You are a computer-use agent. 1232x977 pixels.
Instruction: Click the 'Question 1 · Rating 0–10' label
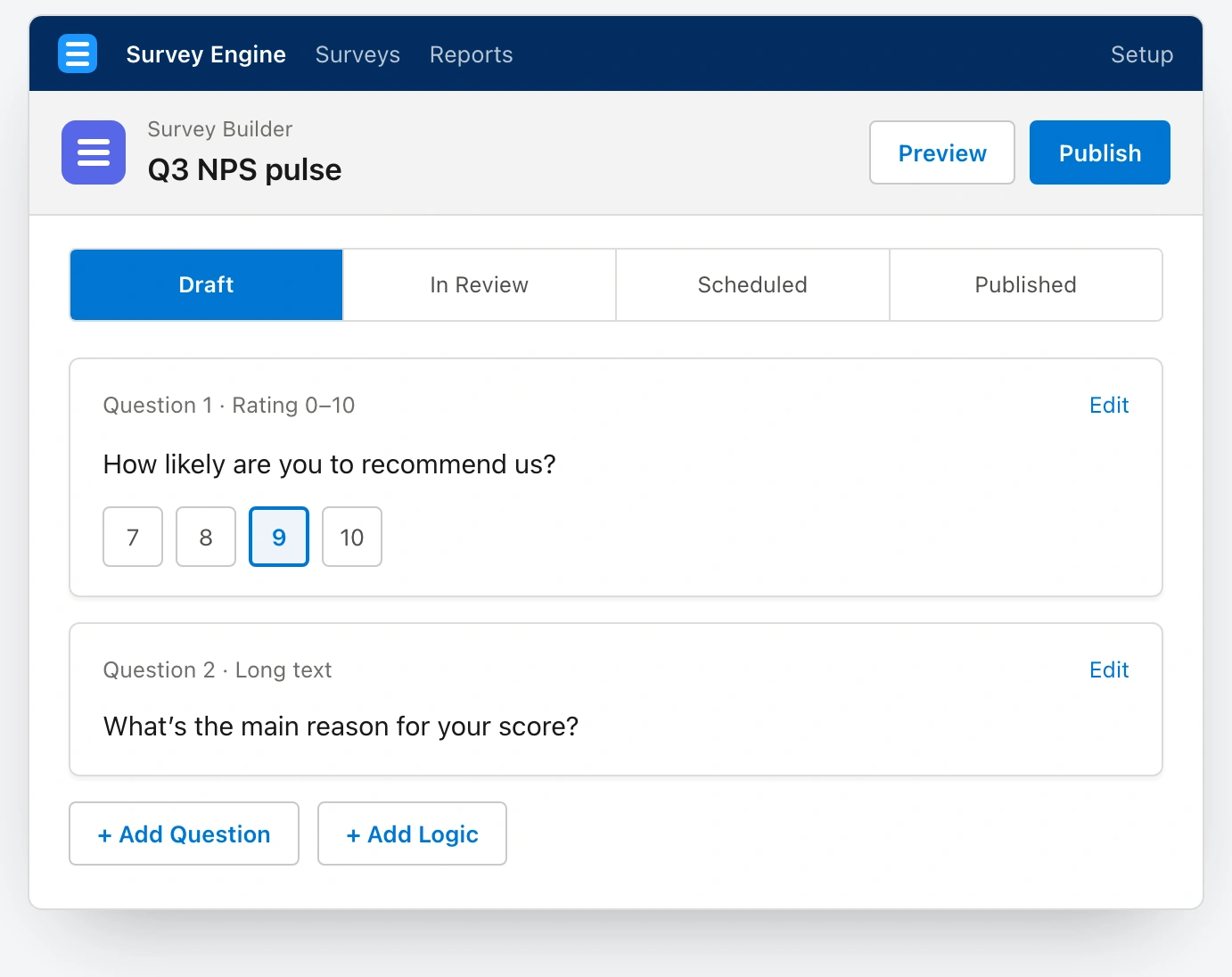(229, 405)
